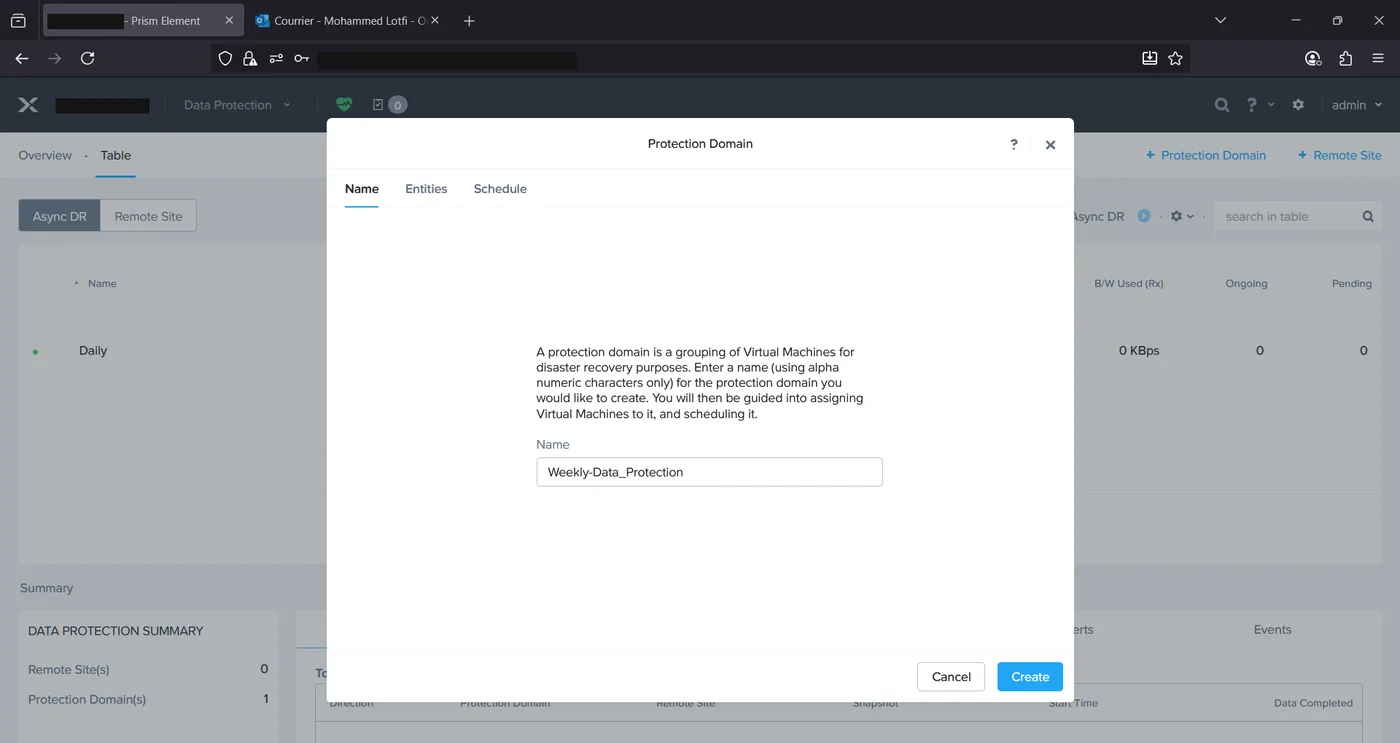The width and height of the screenshot is (1400, 743).
Task: Click the + Protection Domain link
Action: coord(1206,155)
